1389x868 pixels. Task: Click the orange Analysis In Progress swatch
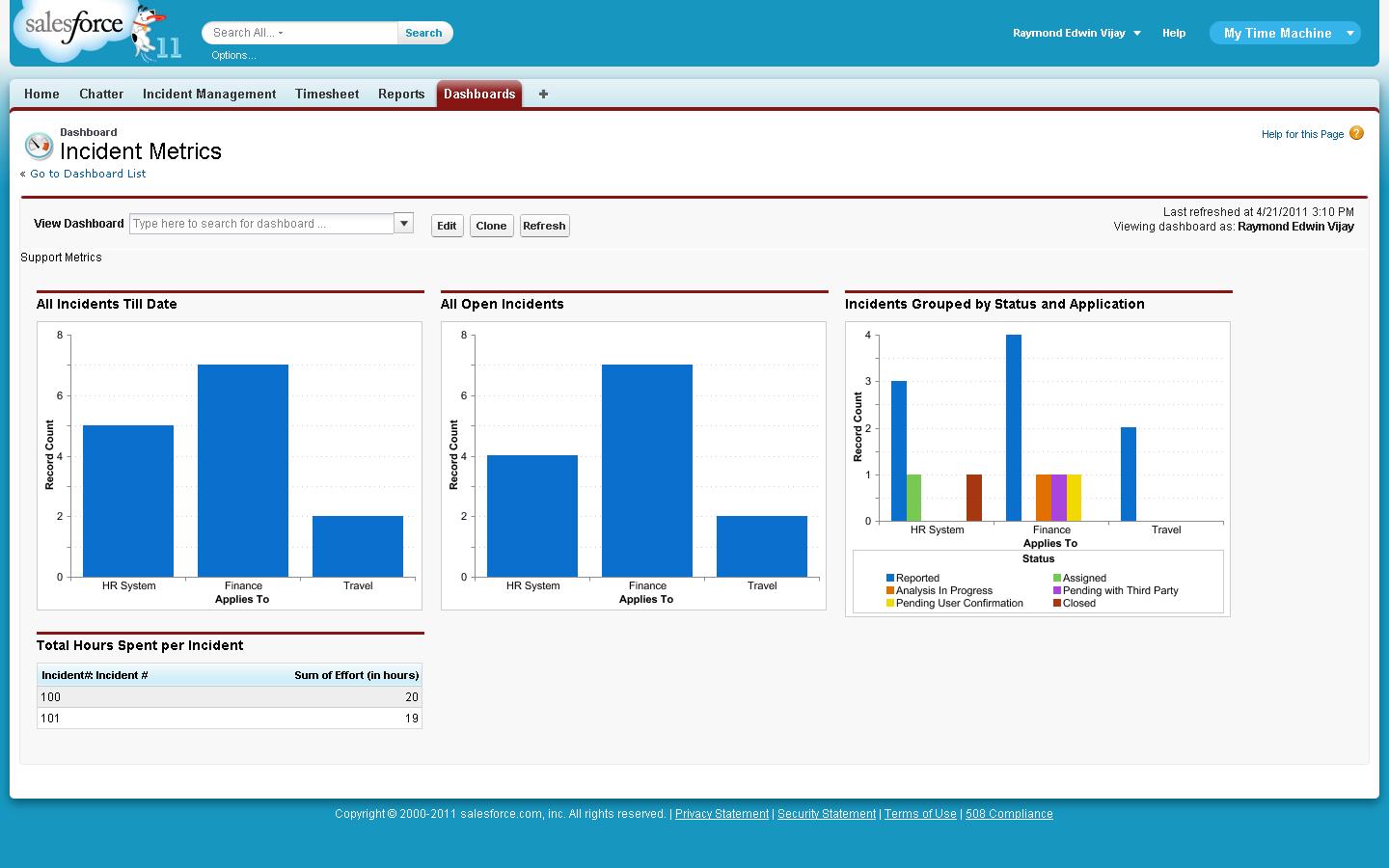click(x=890, y=591)
